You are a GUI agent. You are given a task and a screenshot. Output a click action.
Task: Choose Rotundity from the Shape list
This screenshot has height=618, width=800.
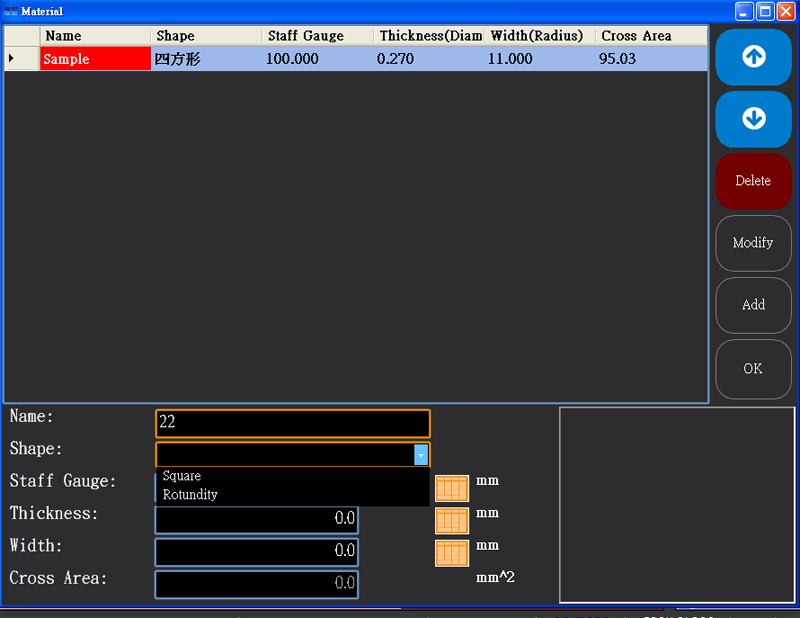pyautogui.click(x=190, y=495)
